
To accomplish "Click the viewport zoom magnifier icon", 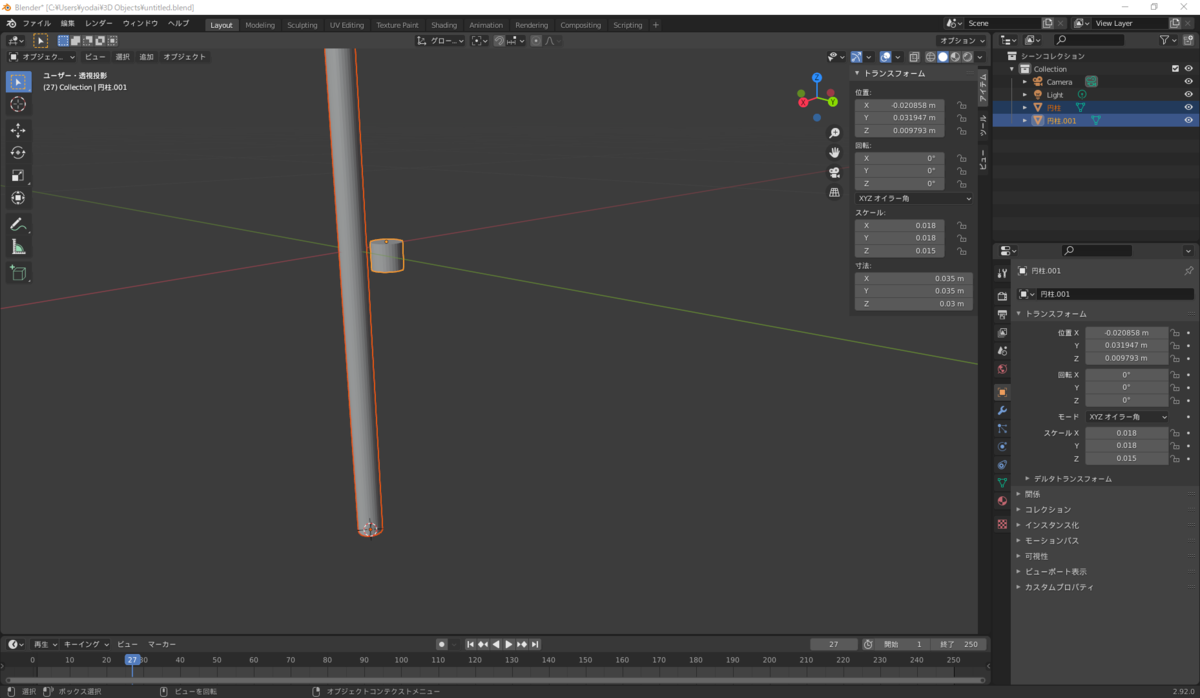I will pyautogui.click(x=834, y=133).
